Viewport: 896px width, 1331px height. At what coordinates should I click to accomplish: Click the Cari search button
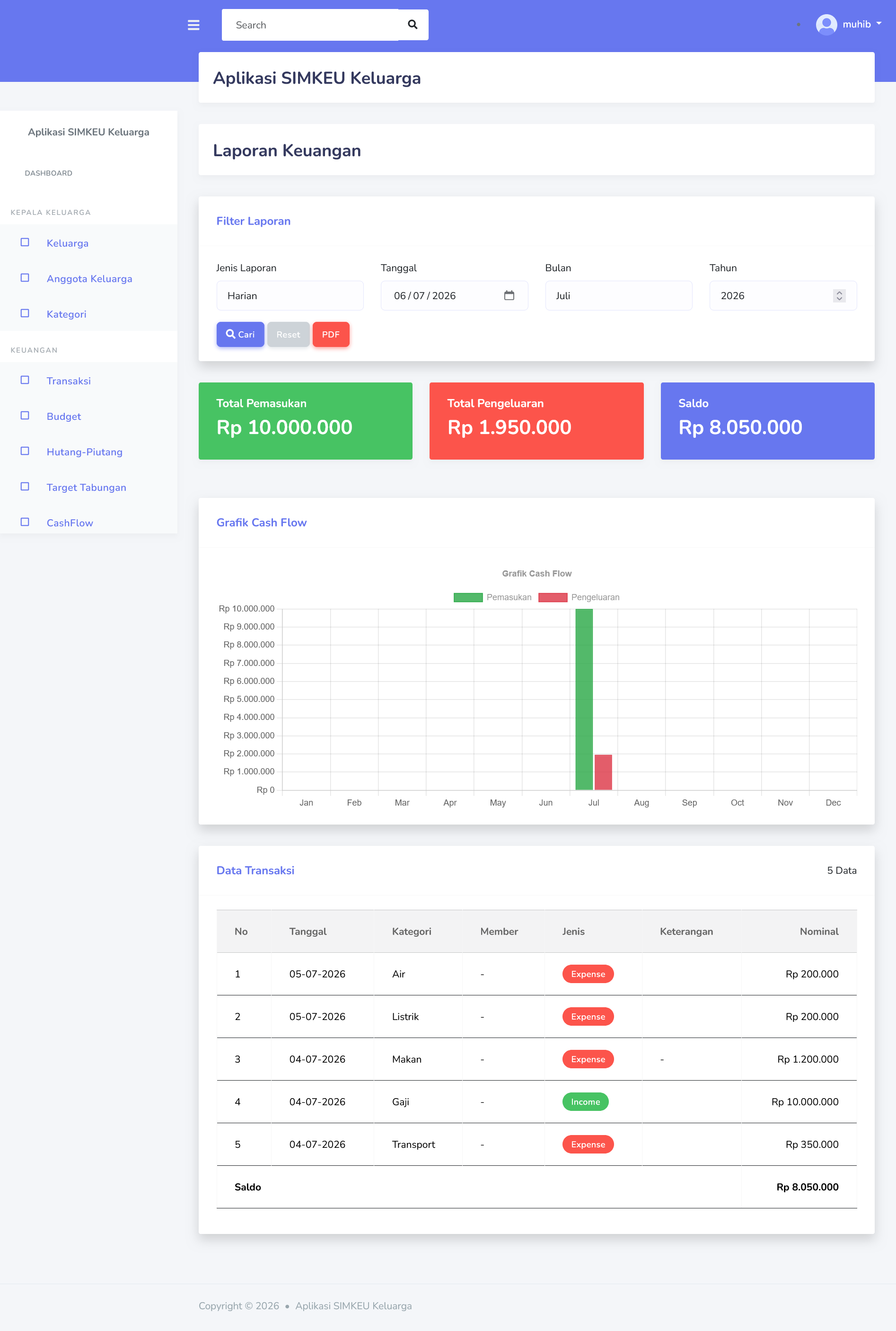point(240,335)
